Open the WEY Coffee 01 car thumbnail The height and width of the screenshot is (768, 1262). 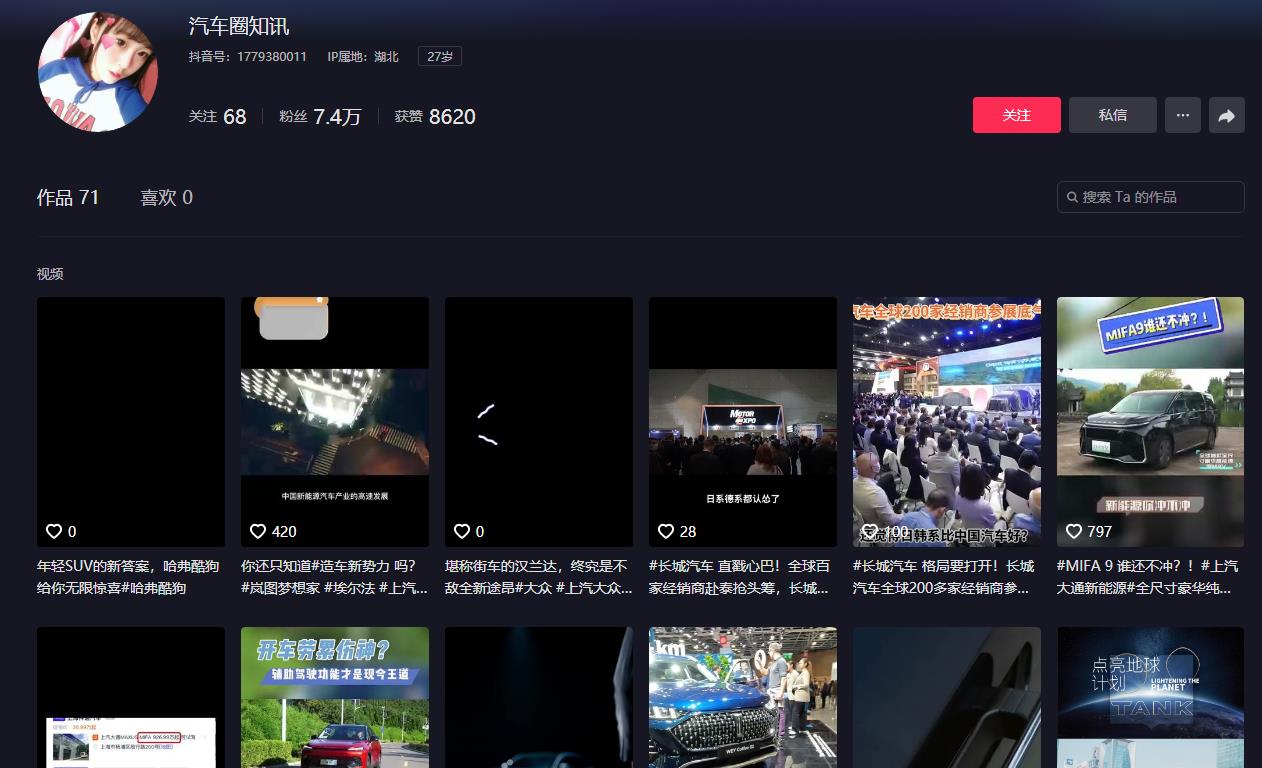[743, 697]
